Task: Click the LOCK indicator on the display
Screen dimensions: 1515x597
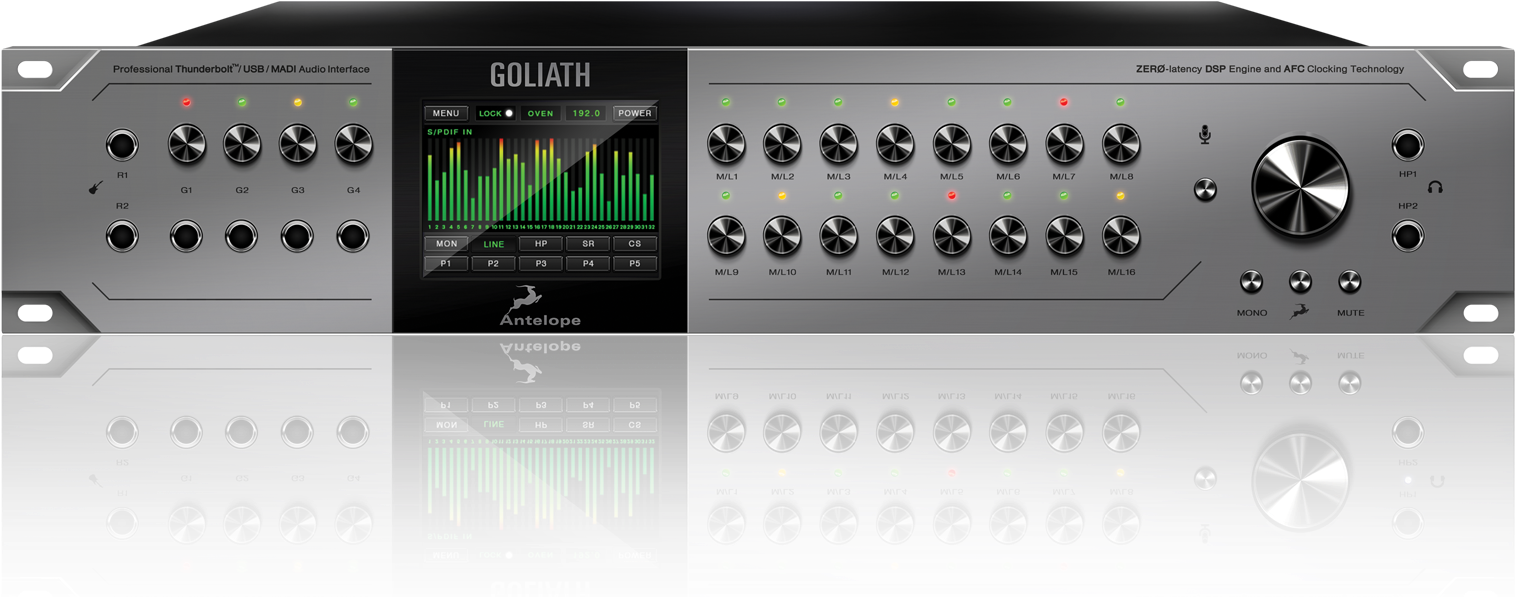Action: click(x=496, y=113)
